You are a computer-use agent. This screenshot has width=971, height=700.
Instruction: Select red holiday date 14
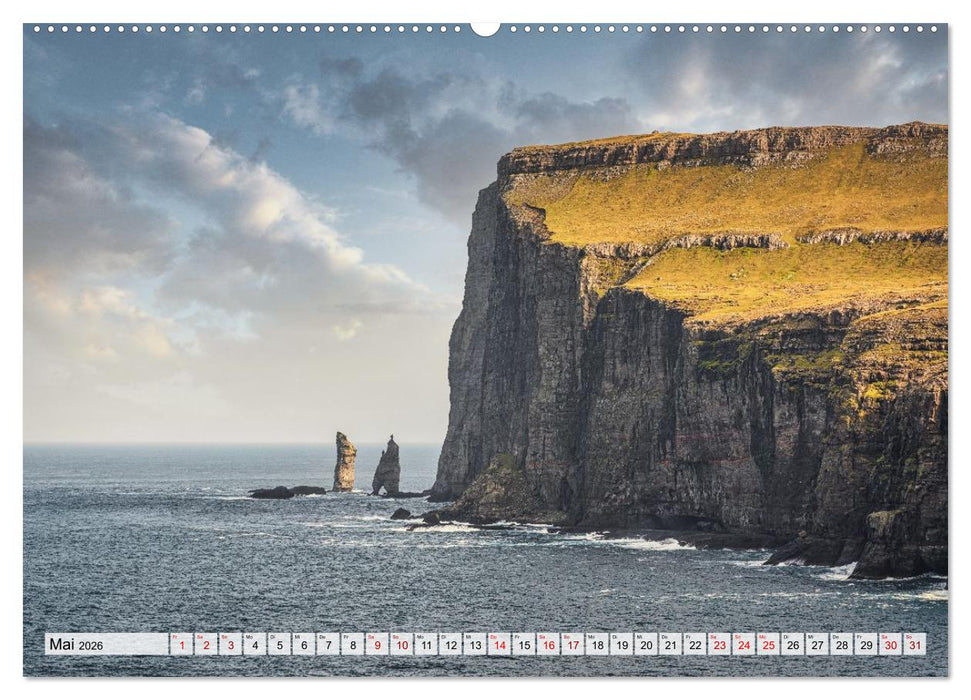(499, 645)
